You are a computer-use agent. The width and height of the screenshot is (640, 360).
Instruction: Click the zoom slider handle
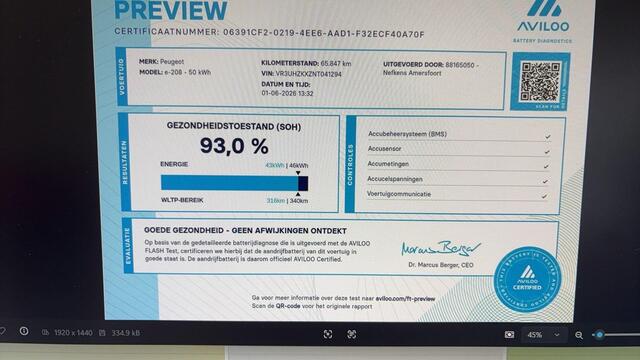click(599, 335)
